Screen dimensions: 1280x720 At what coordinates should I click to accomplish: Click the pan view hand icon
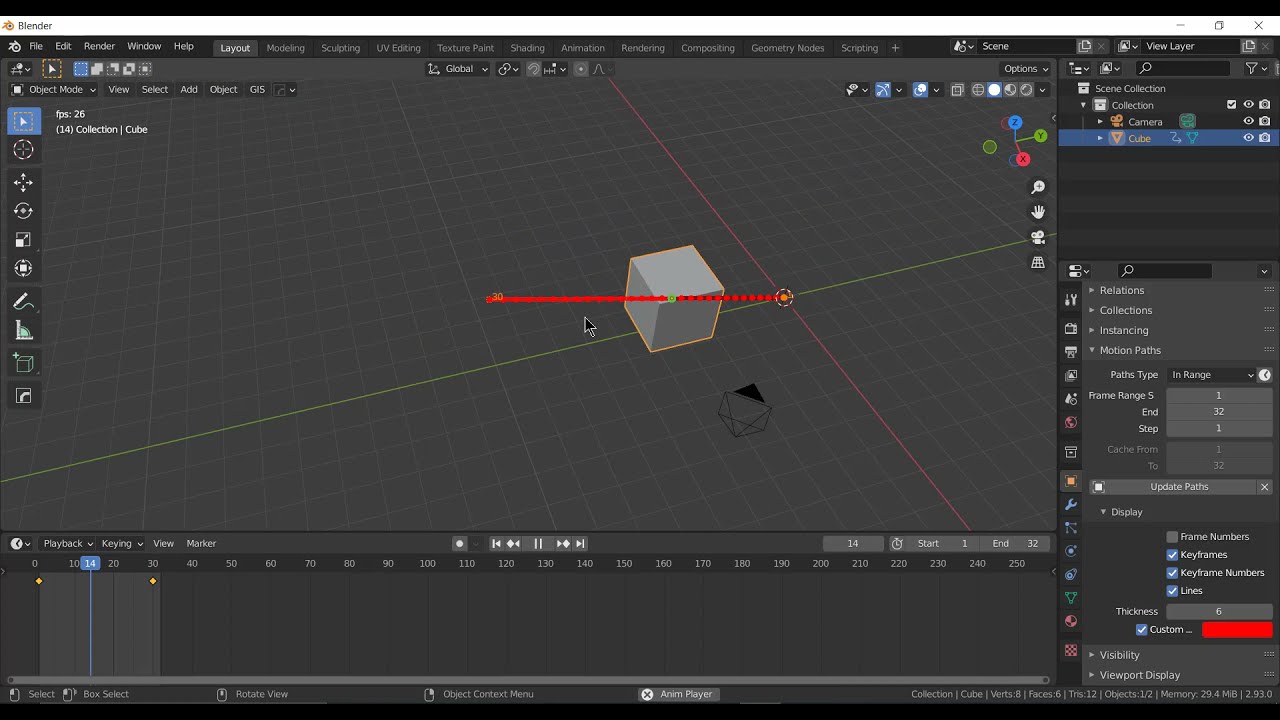point(1038,212)
